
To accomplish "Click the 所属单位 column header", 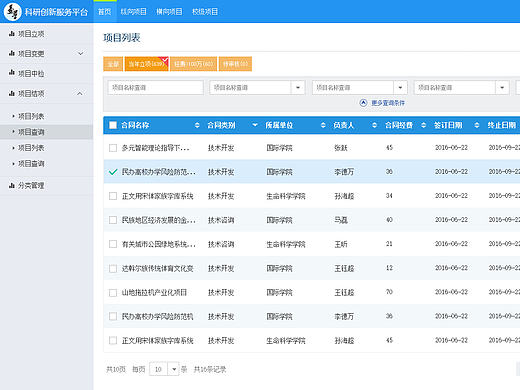I will [279, 125].
